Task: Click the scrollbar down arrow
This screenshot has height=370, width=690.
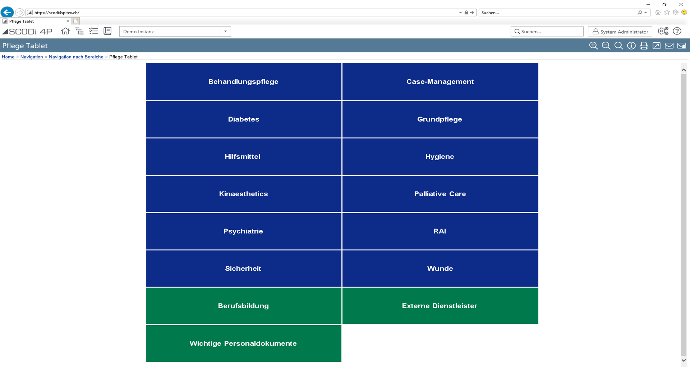Action: 683,360
